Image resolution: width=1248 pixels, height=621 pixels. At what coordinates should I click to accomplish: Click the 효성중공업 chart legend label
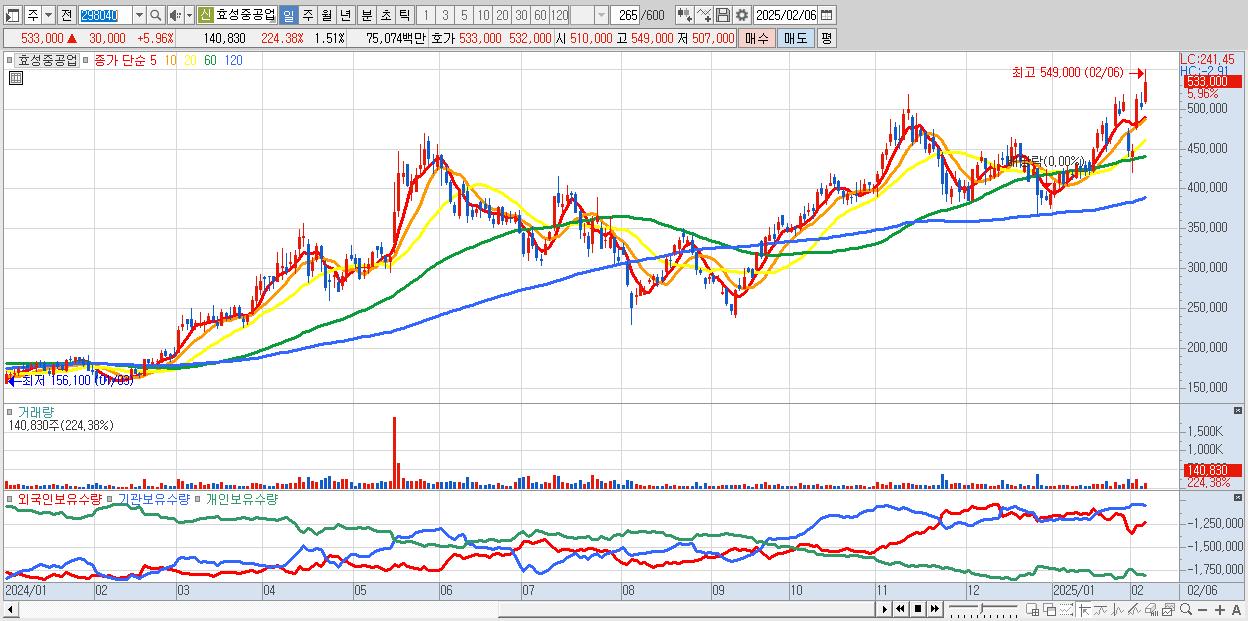48,60
